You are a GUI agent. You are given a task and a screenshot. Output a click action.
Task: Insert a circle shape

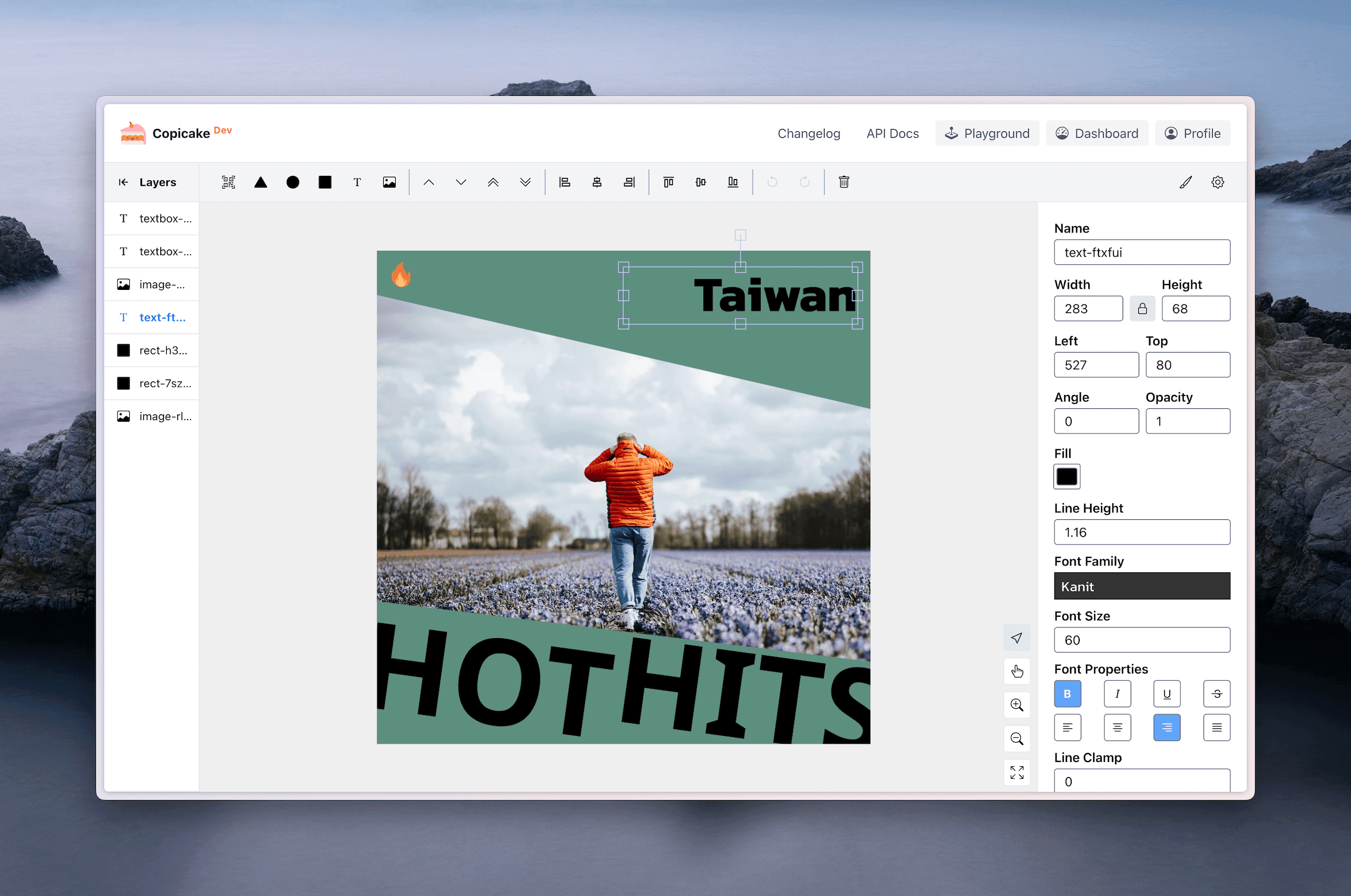coord(293,182)
